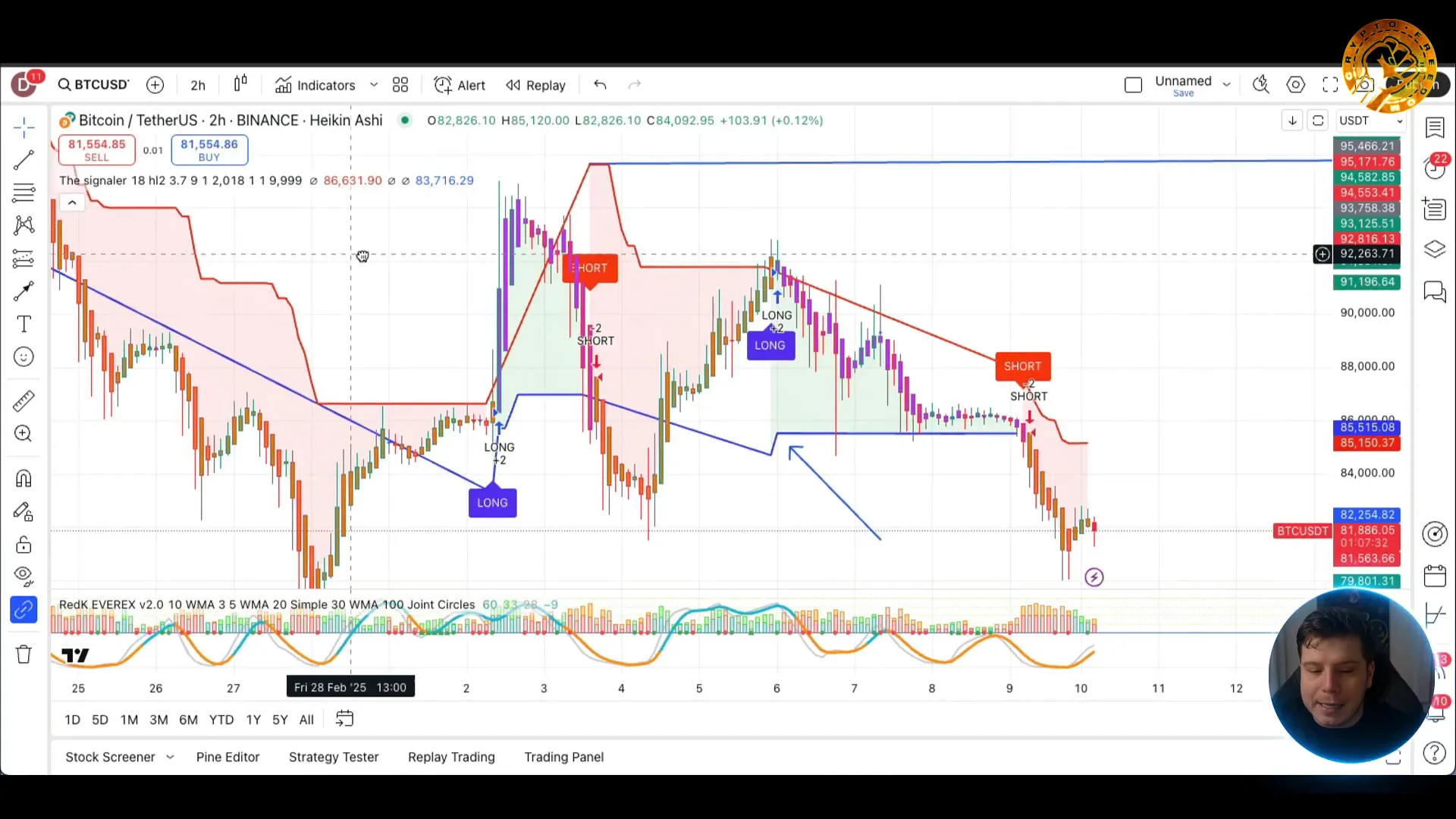Viewport: 1456px width, 819px height.
Task: Open the go to date calendar
Action: click(344, 719)
